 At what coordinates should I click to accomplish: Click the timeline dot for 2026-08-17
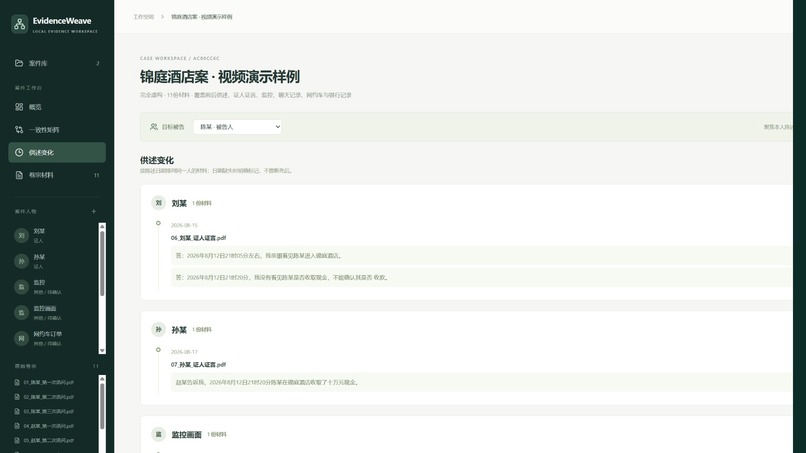158,350
